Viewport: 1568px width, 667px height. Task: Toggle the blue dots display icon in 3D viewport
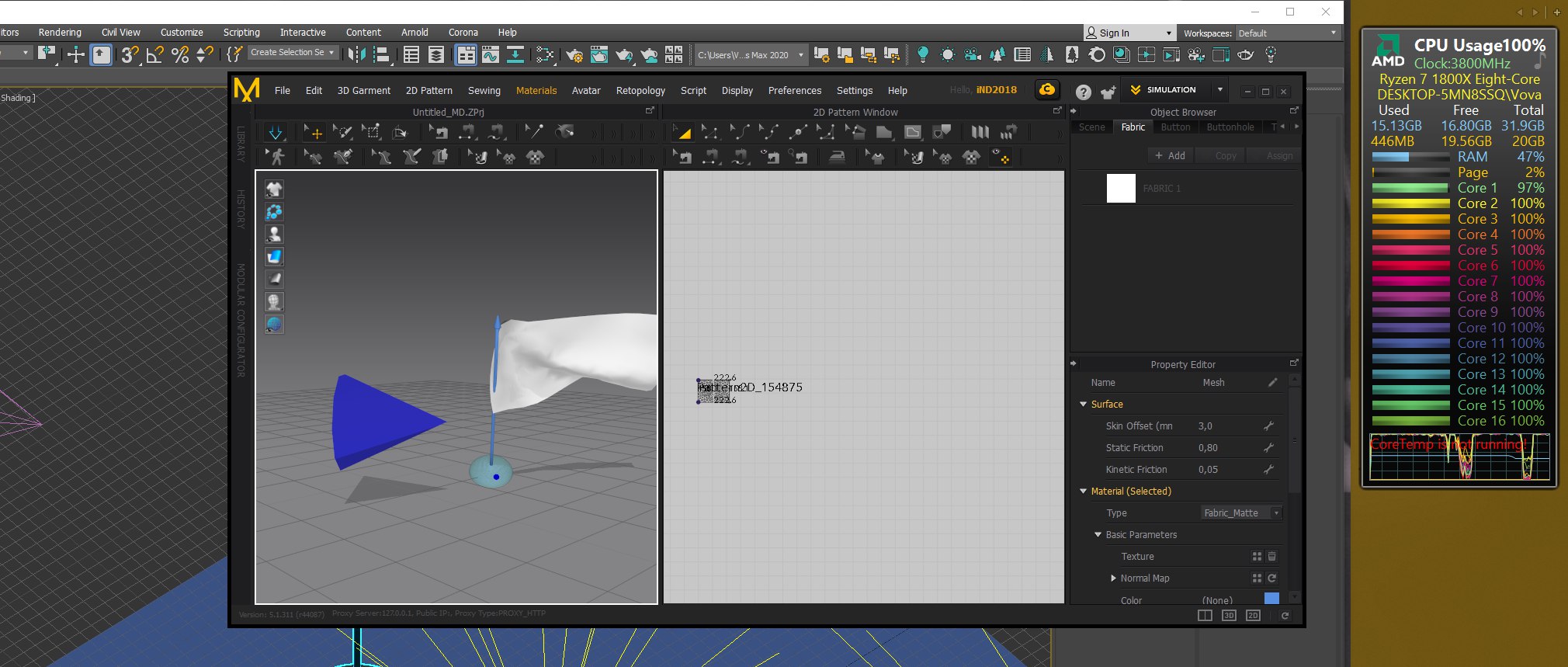[274, 212]
